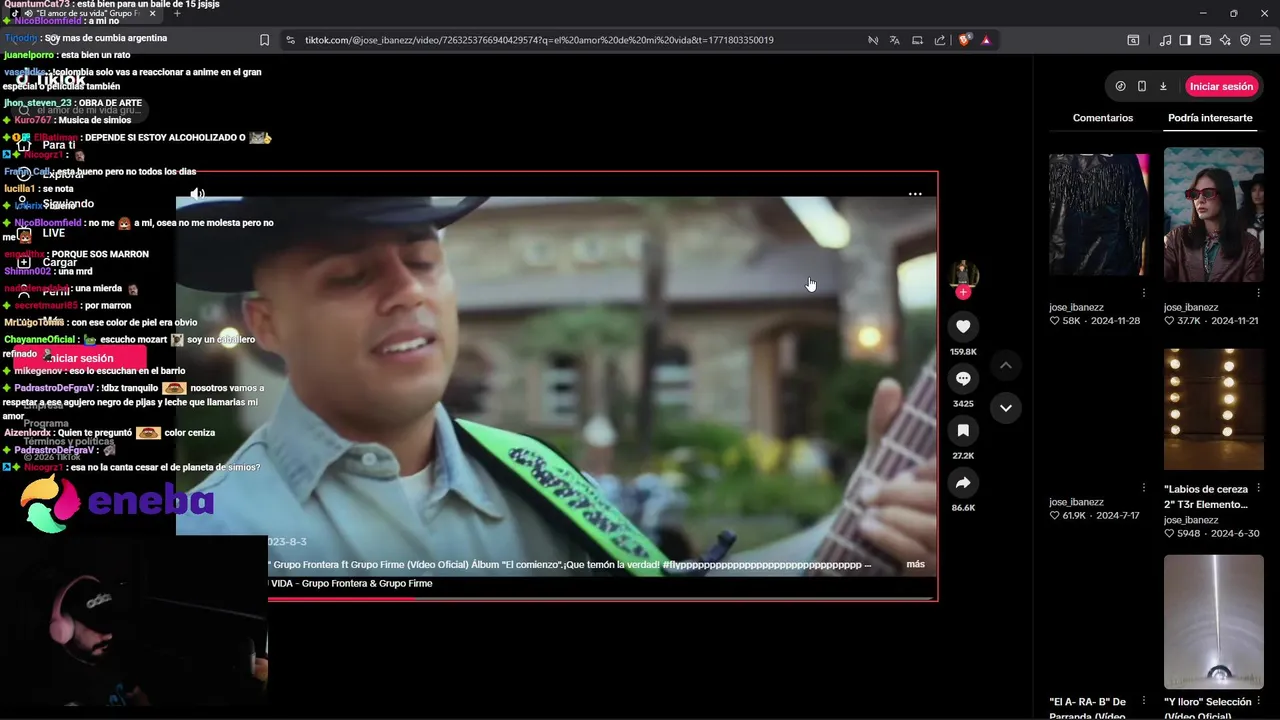Go to next video with down chevron

point(1006,408)
